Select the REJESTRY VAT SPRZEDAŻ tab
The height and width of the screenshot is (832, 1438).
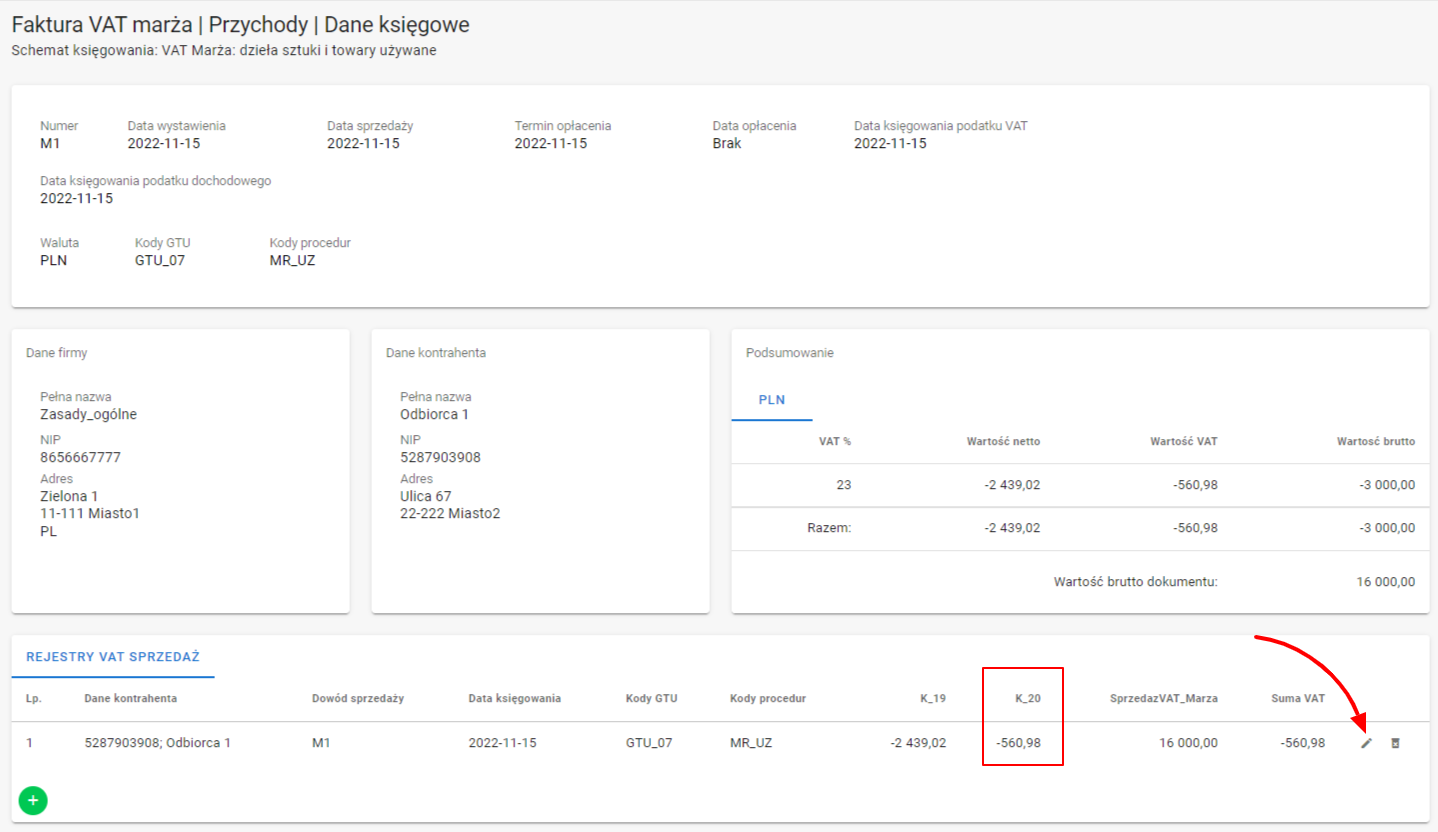(112, 657)
